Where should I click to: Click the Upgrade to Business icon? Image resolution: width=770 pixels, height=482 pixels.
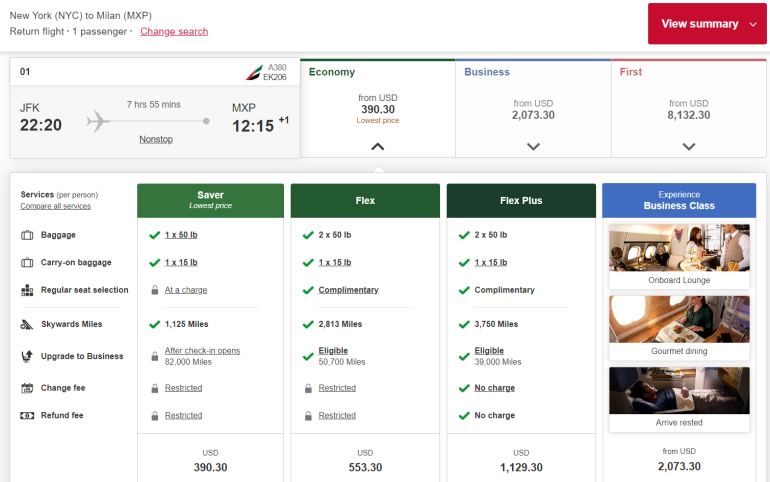click(26, 357)
